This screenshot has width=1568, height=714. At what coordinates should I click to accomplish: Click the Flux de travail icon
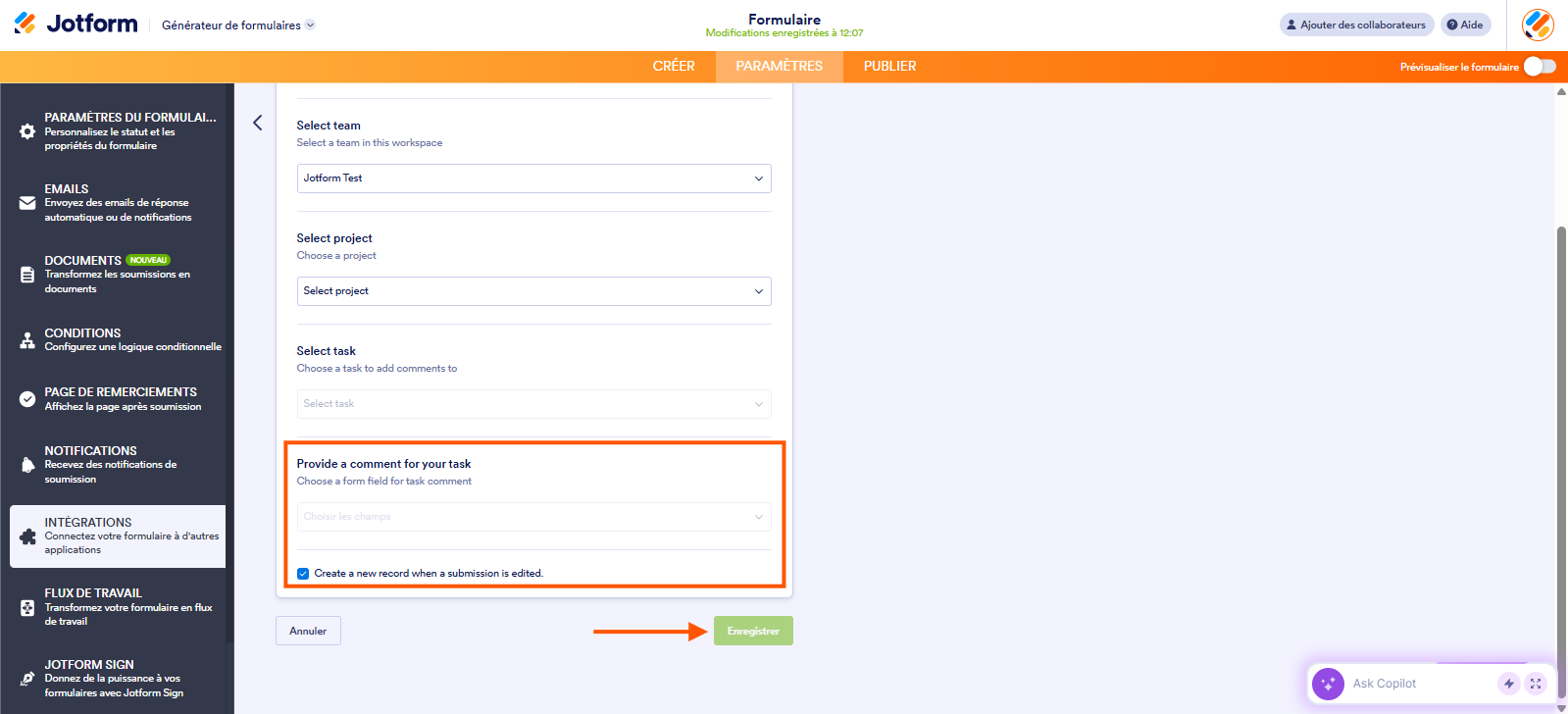(x=27, y=607)
